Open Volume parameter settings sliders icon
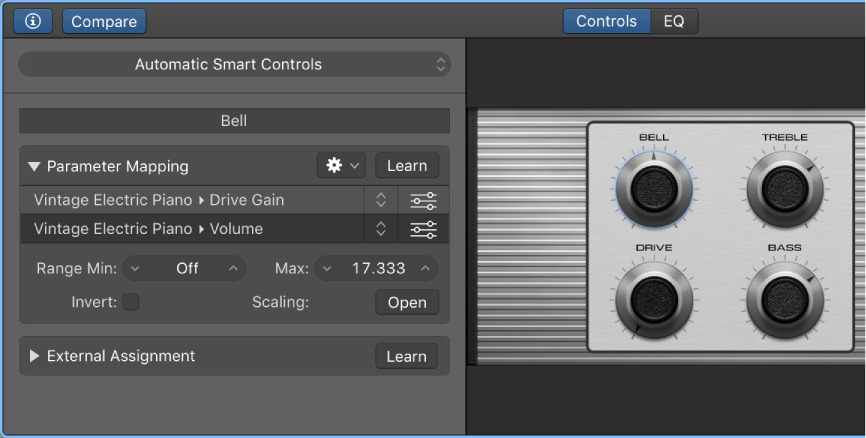This screenshot has width=866, height=438. click(424, 229)
